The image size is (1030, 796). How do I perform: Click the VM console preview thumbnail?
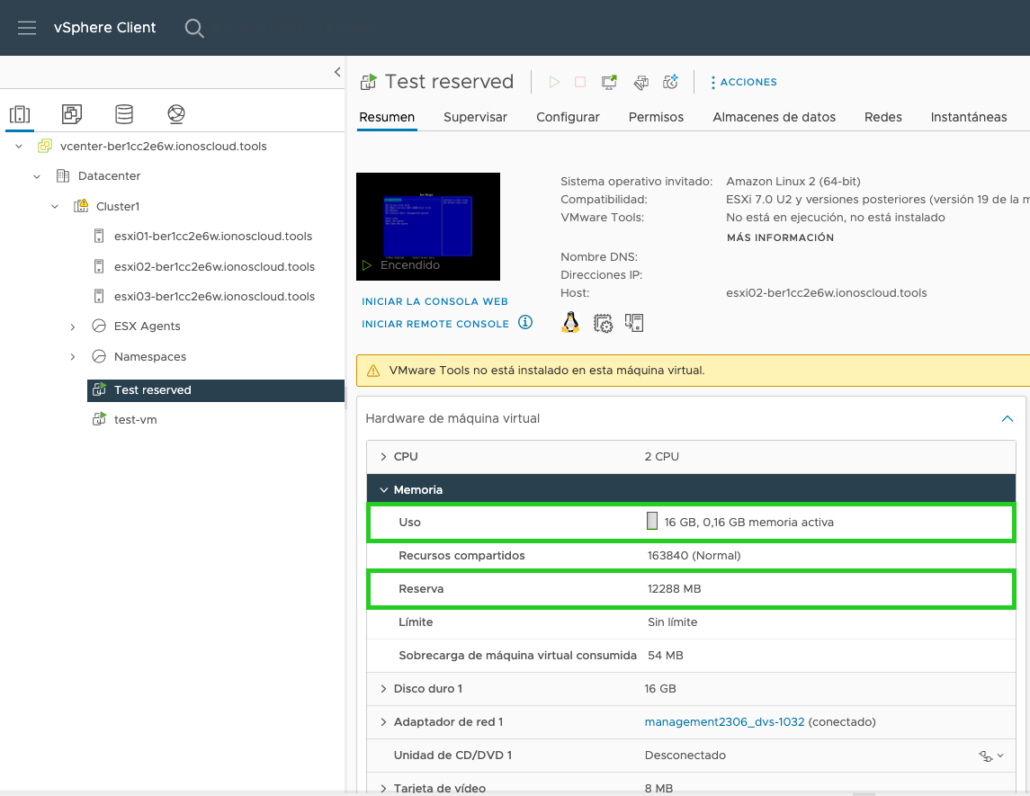coord(428,226)
